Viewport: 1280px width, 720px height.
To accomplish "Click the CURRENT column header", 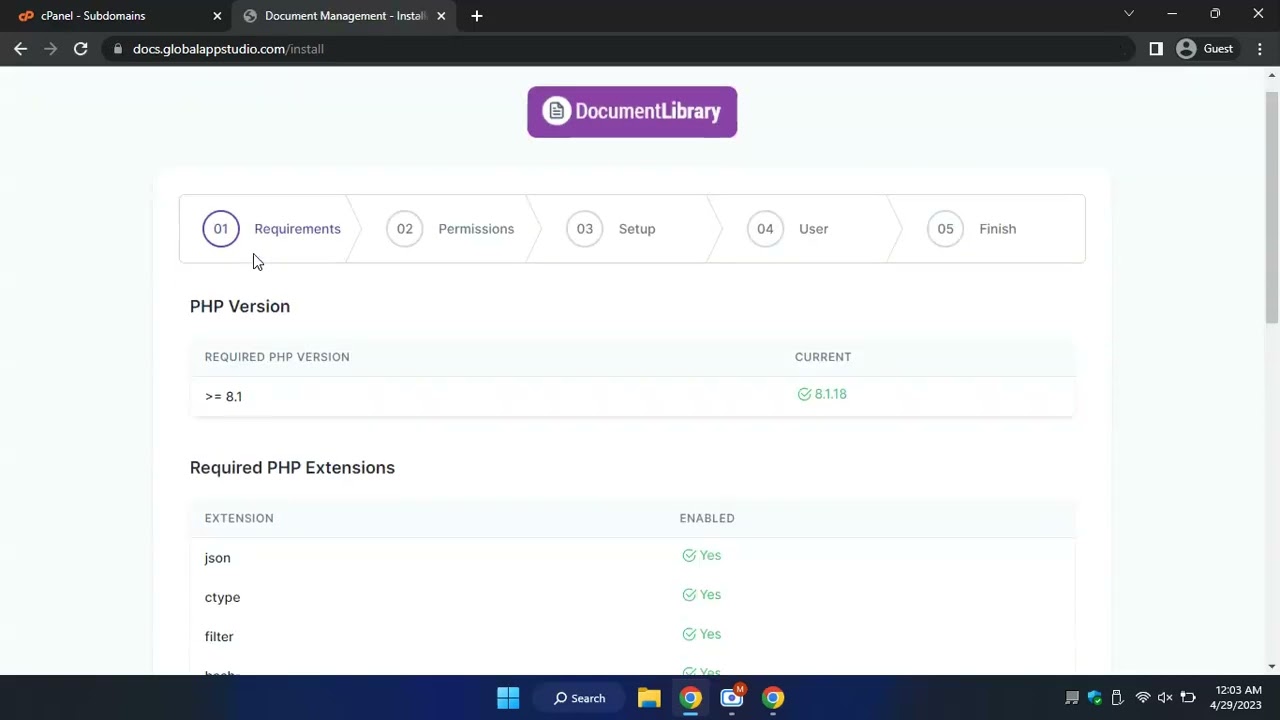I will pos(823,357).
